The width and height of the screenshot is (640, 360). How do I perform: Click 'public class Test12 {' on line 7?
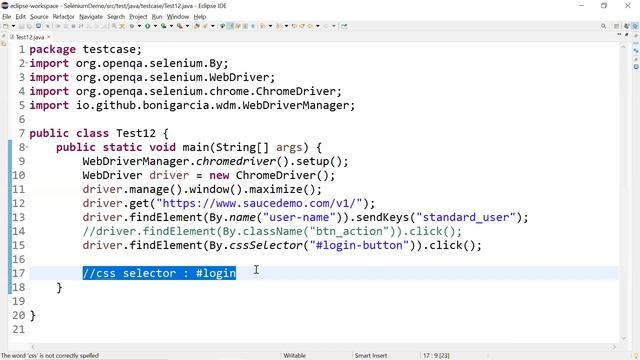(x=99, y=133)
